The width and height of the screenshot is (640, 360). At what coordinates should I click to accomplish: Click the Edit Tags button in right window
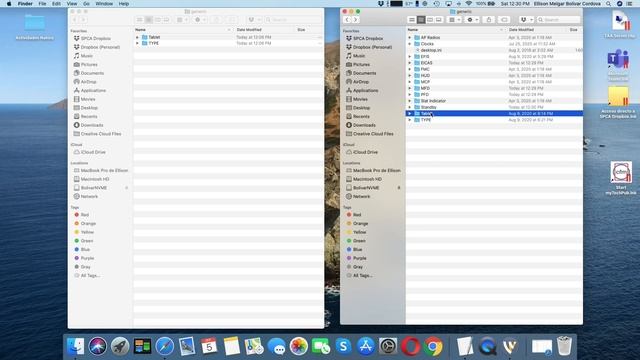point(504,20)
